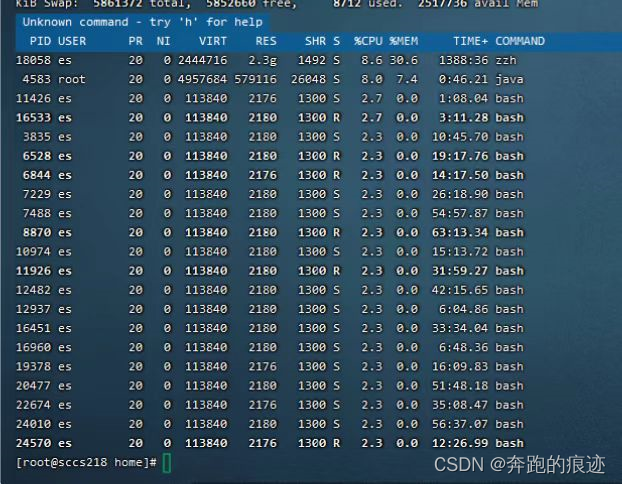
Task: Click the 0:46.21 time value
Action: 463,79
